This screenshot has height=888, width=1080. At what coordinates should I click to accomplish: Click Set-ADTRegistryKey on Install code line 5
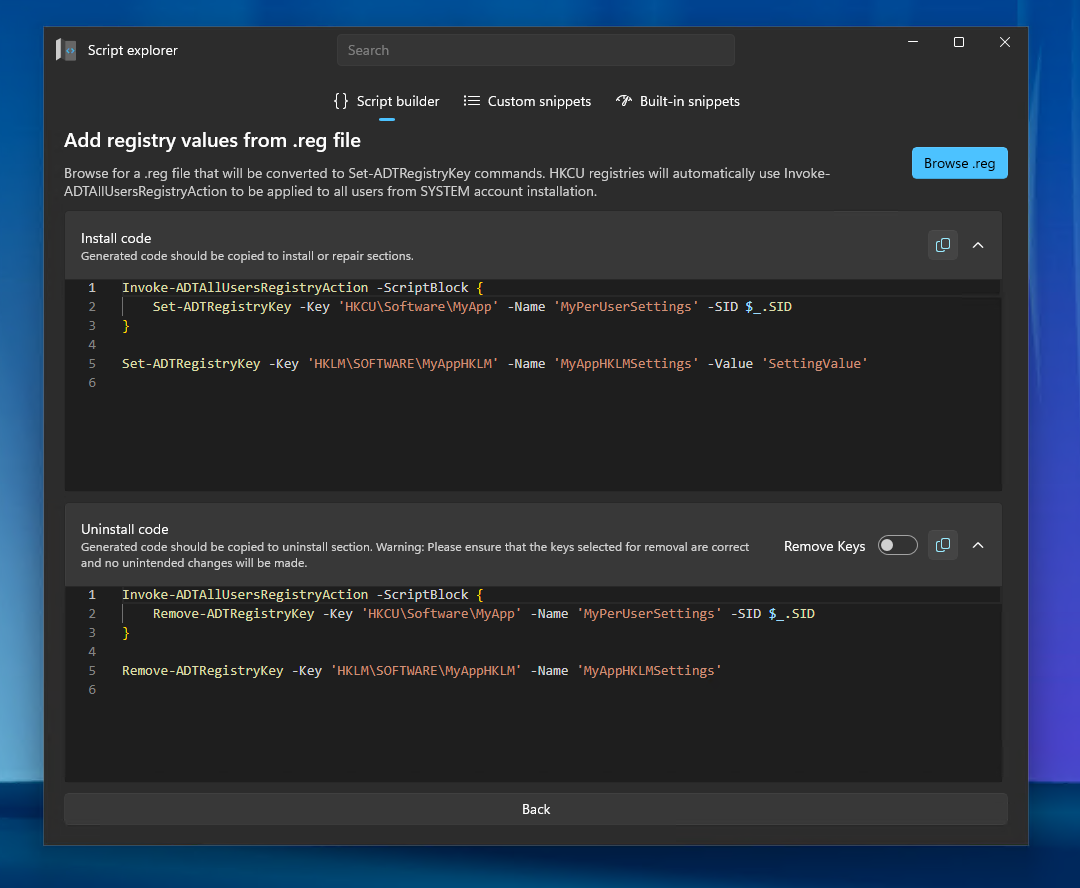pyautogui.click(x=191, y=364)
